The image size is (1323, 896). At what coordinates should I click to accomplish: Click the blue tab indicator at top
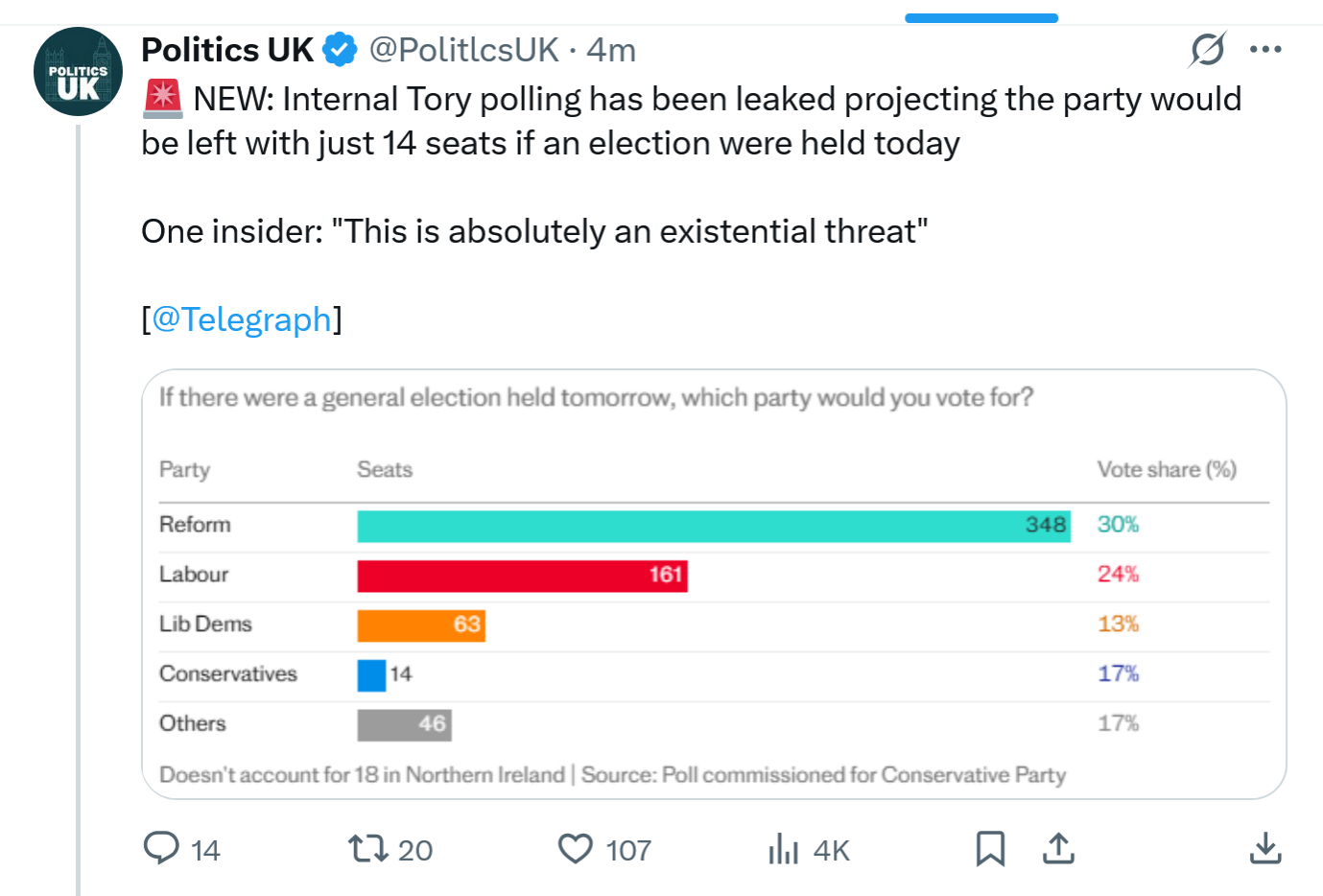pyautogui.click(x=980, y=18)
